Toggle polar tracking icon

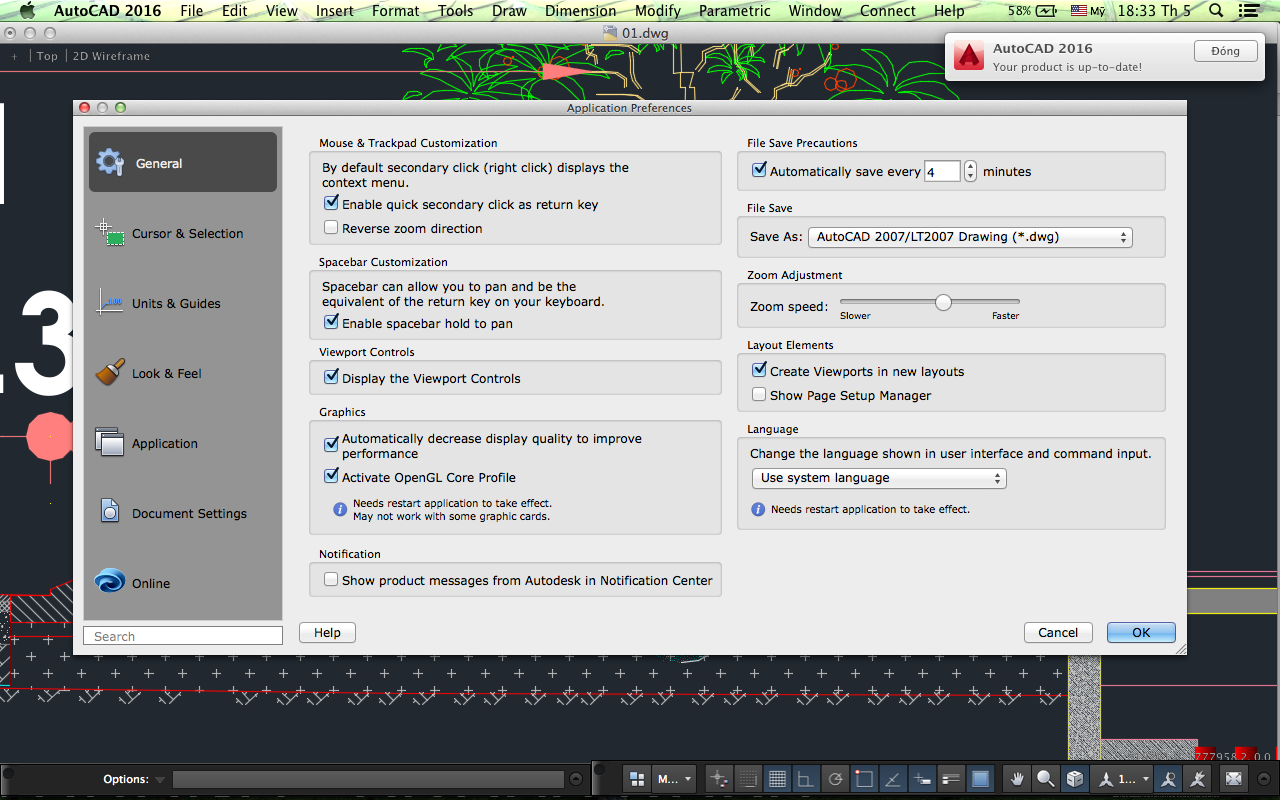coord(836,778)
